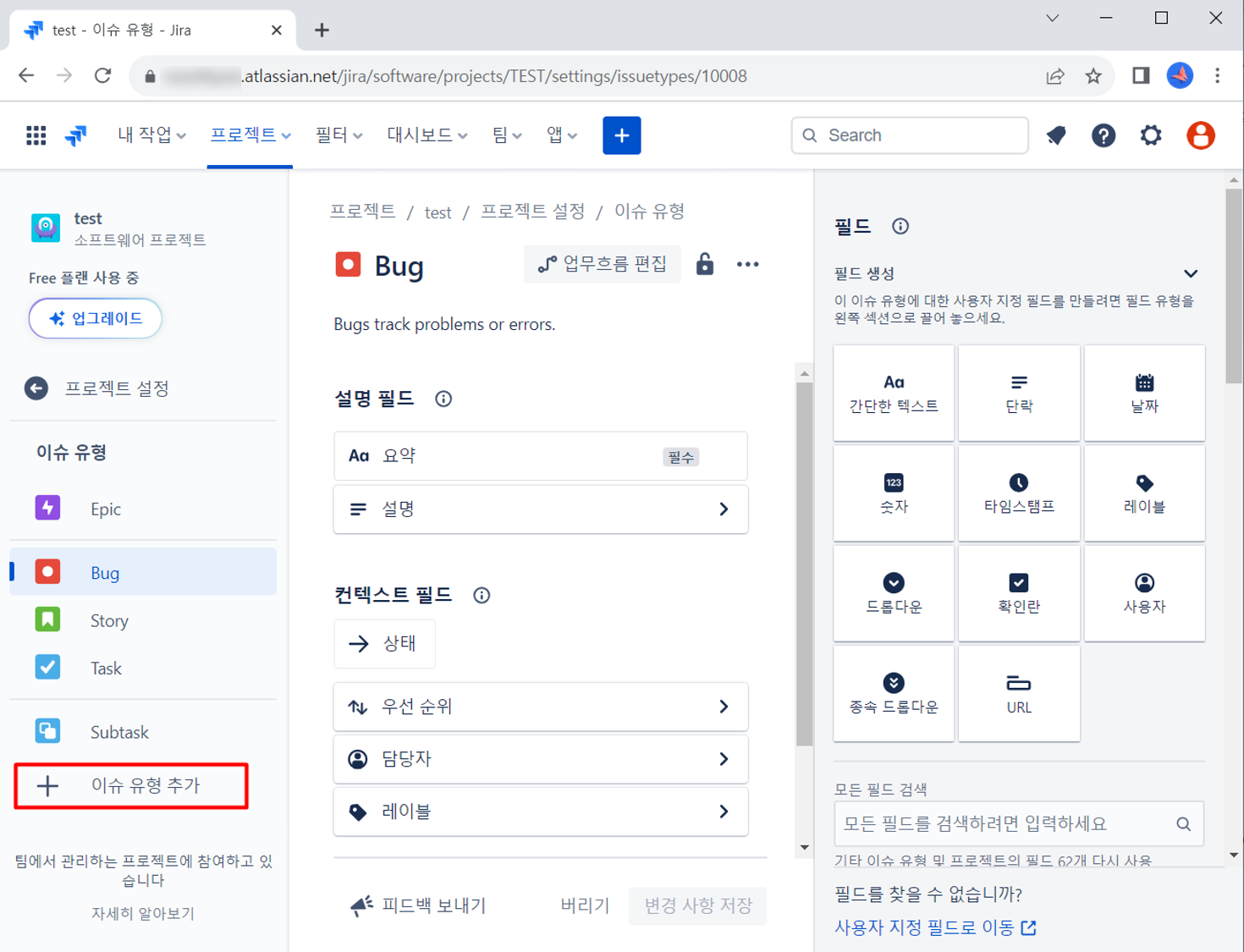This screenshot has width=1244, height=952.
Task: Choose the 드롭다운 field type tile
Action: (894, 593)
